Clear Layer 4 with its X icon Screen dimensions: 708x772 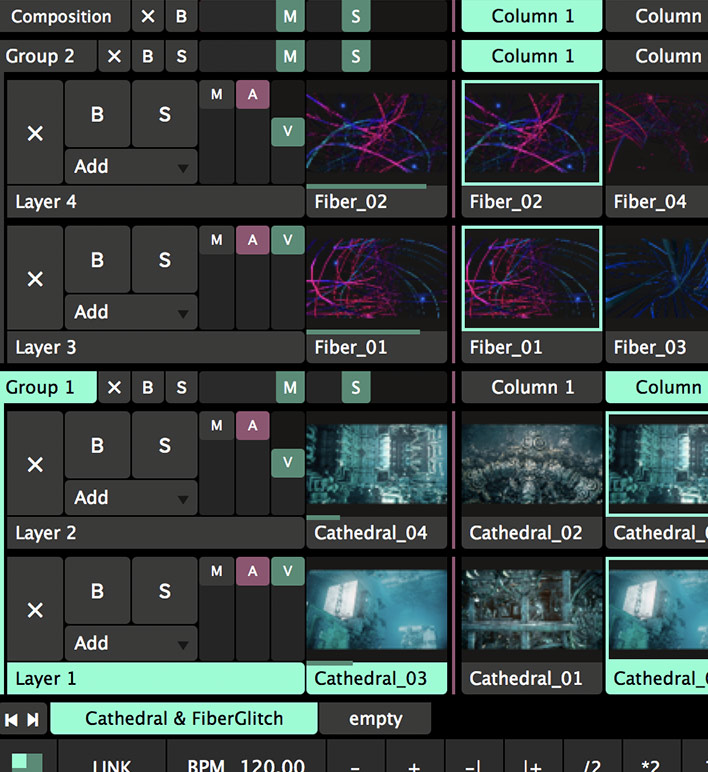(x=35, y=133)
